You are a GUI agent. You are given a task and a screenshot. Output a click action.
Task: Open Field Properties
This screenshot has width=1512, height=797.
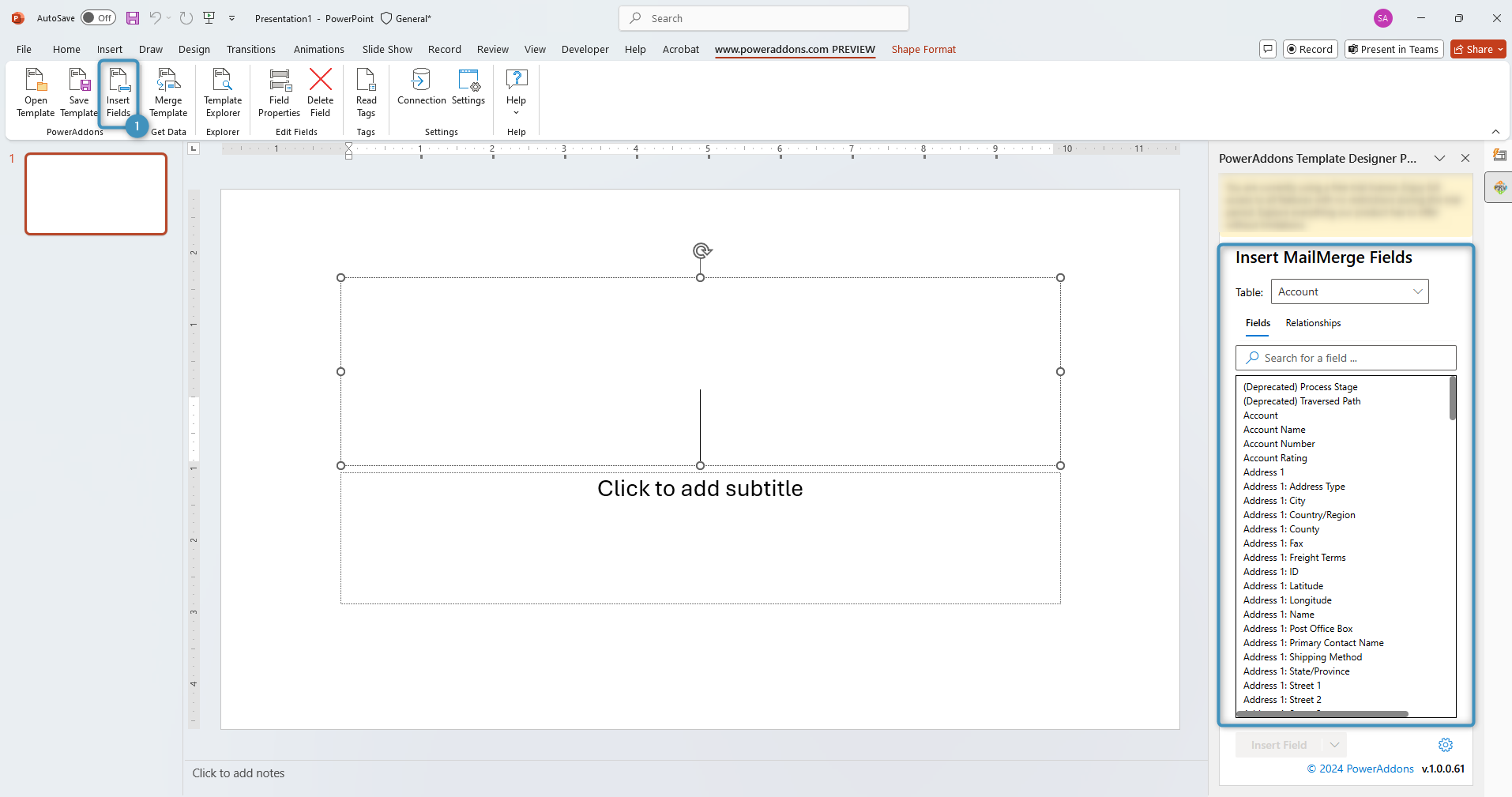pyautogui.click(x=279, y=92)
